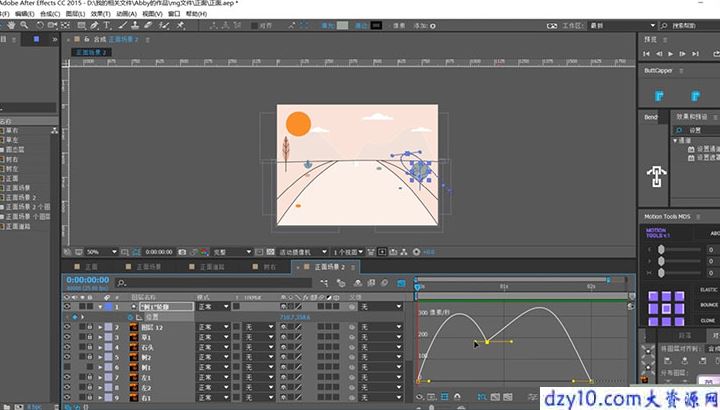Open the composition mini-flowchart icon
Viewport: 720px width, 410px height.
(x=324, y=283)
